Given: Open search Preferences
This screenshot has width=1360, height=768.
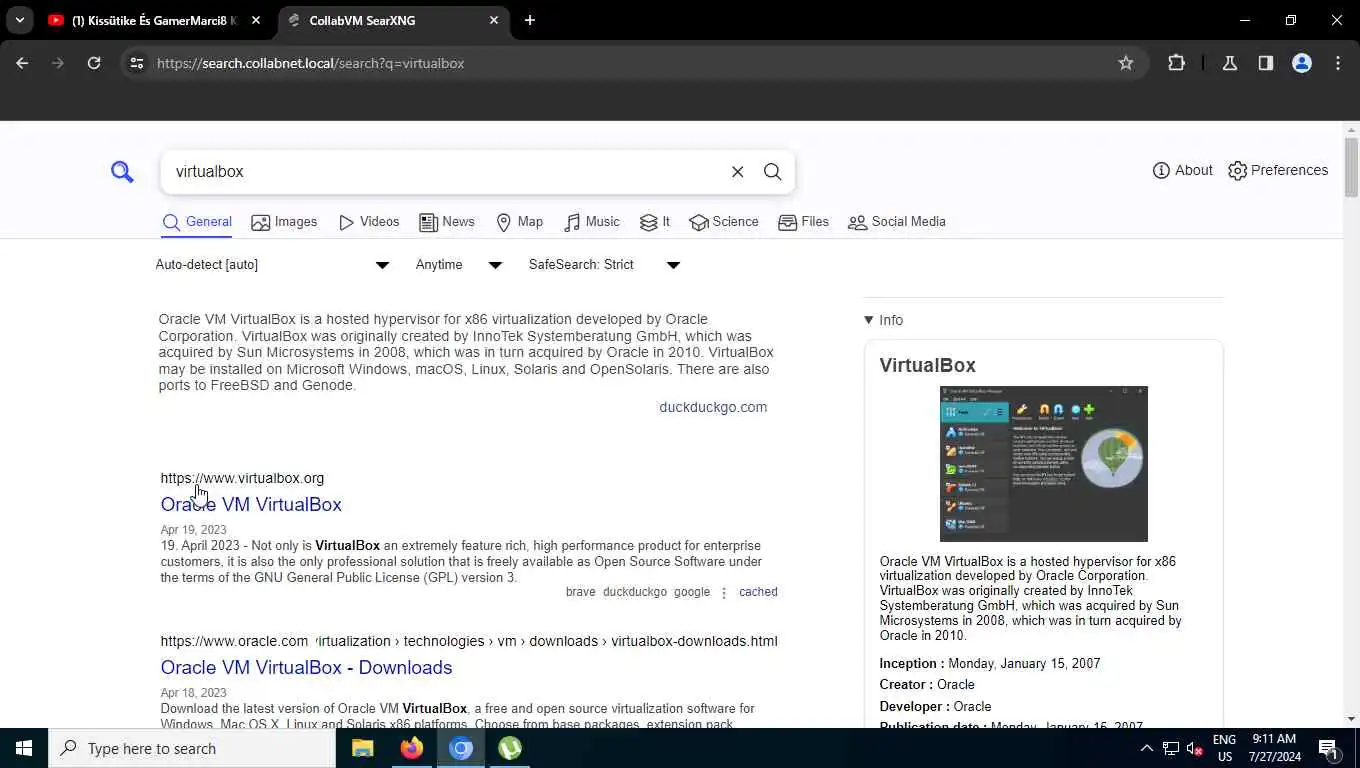Looking at the screenshot, I should click(1278, 170).
